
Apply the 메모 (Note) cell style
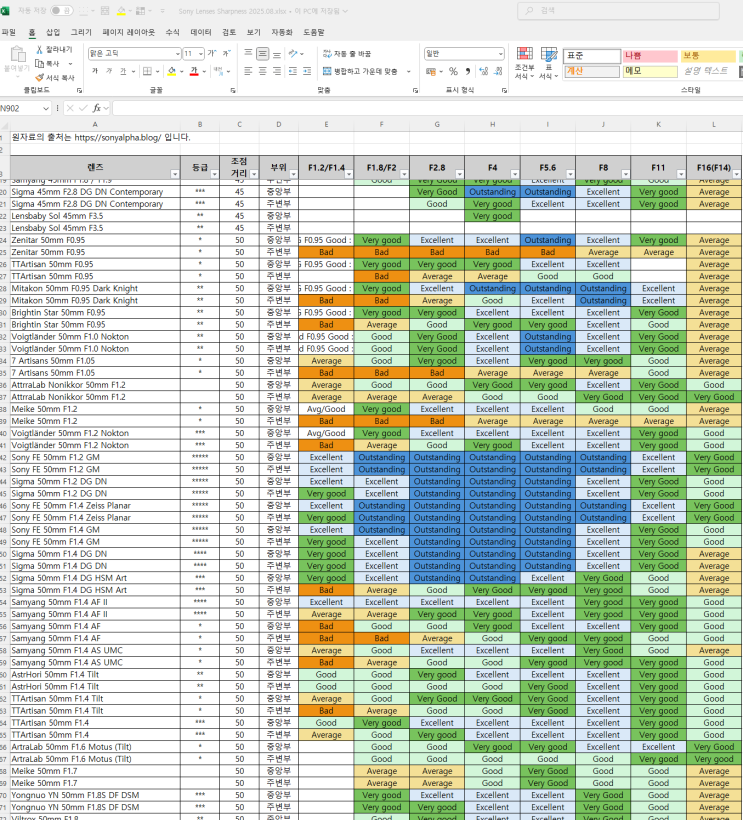click(650, 71)
